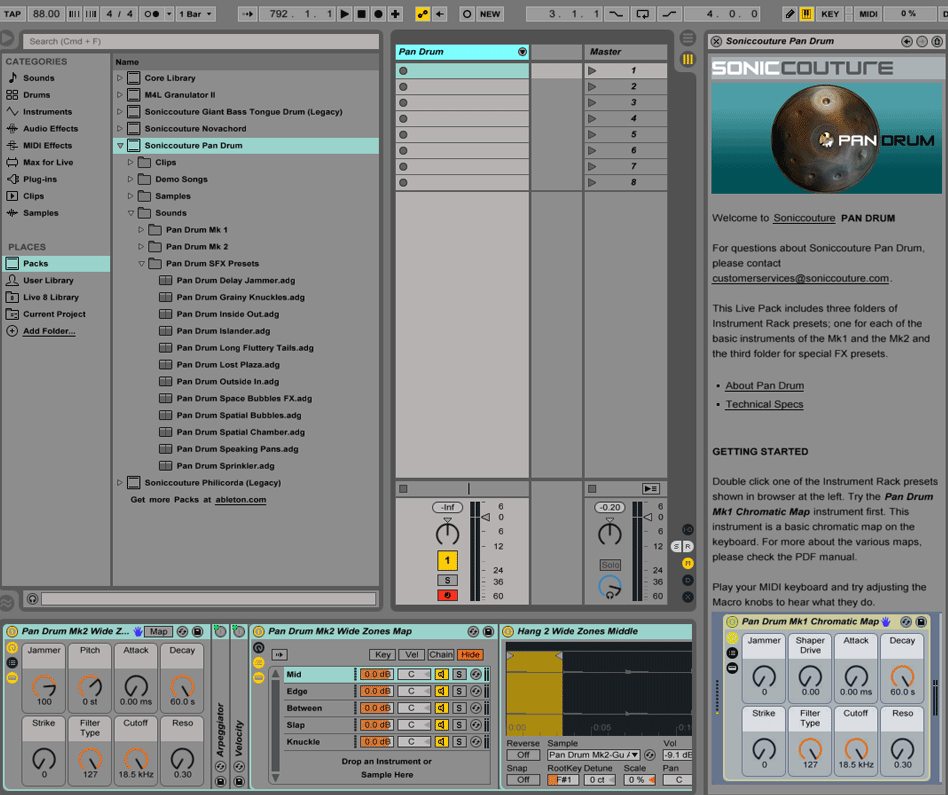Solo the Edge chain
This screenshot has width=948, height=795.
tap(459, 691)
